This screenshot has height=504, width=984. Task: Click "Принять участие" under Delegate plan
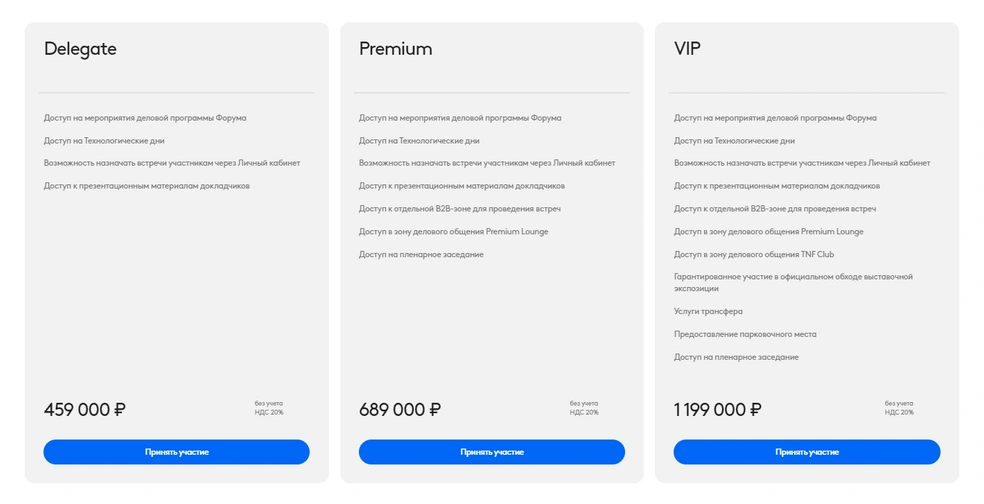pyautogui.click(x=176, y=452)
